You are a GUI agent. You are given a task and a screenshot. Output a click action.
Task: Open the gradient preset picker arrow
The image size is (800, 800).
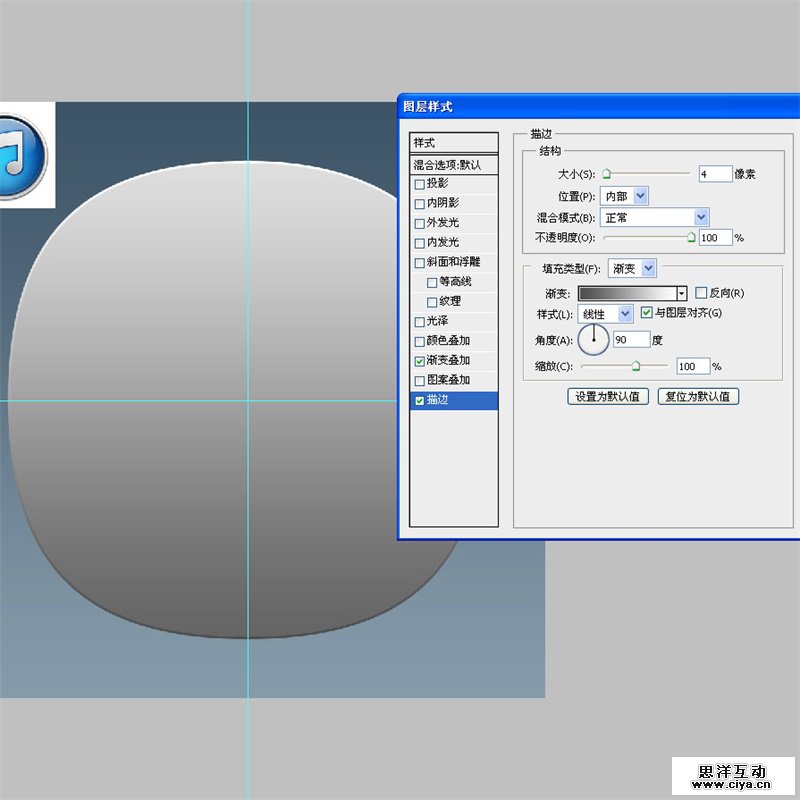682,293
